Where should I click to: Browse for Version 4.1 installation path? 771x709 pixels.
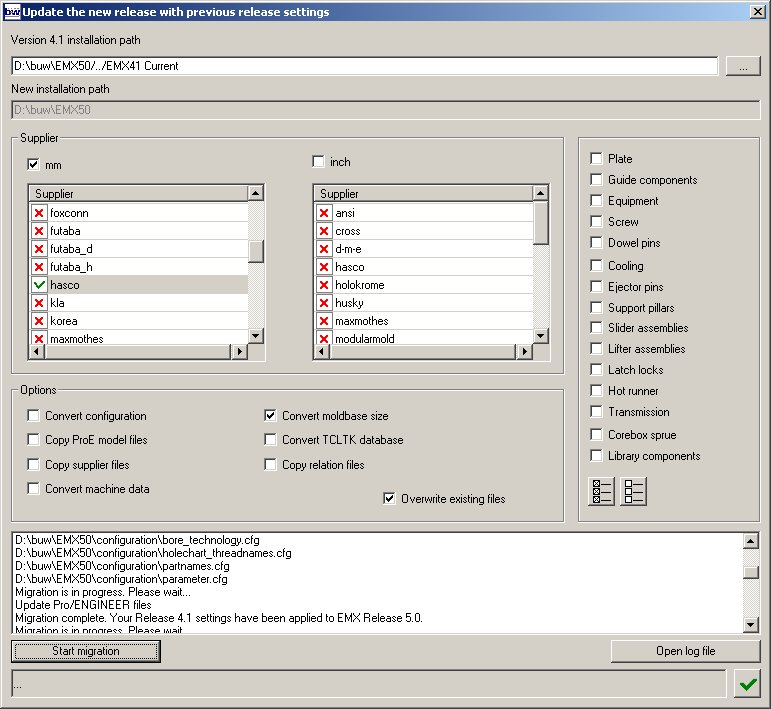click(x=743, y=66)
